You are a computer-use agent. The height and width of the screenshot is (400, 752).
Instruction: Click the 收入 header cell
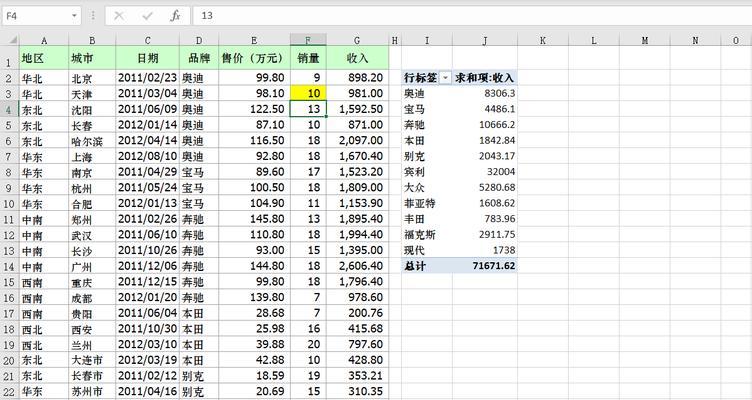(x=357, y=58)
